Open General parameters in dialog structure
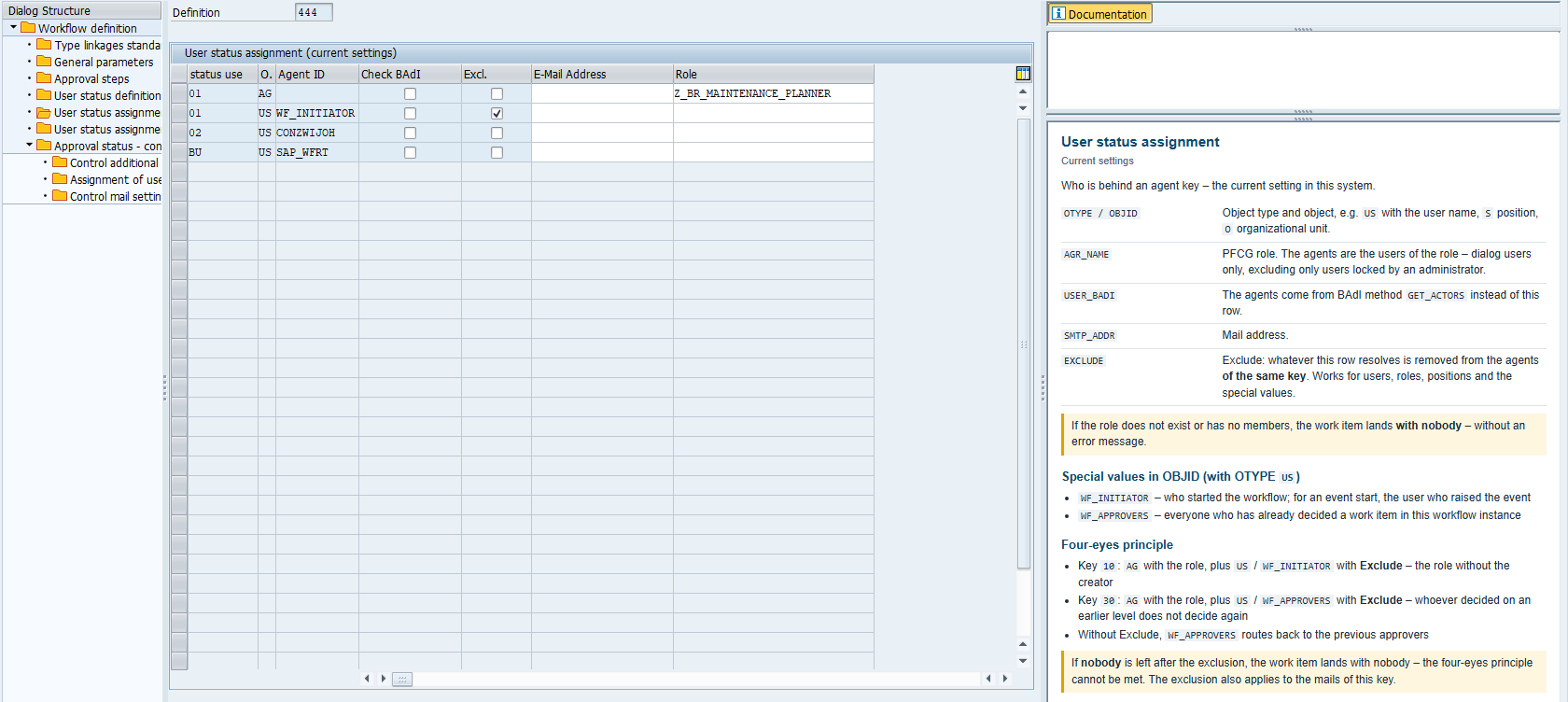The image size is (1568, 702). pos(104,62)
